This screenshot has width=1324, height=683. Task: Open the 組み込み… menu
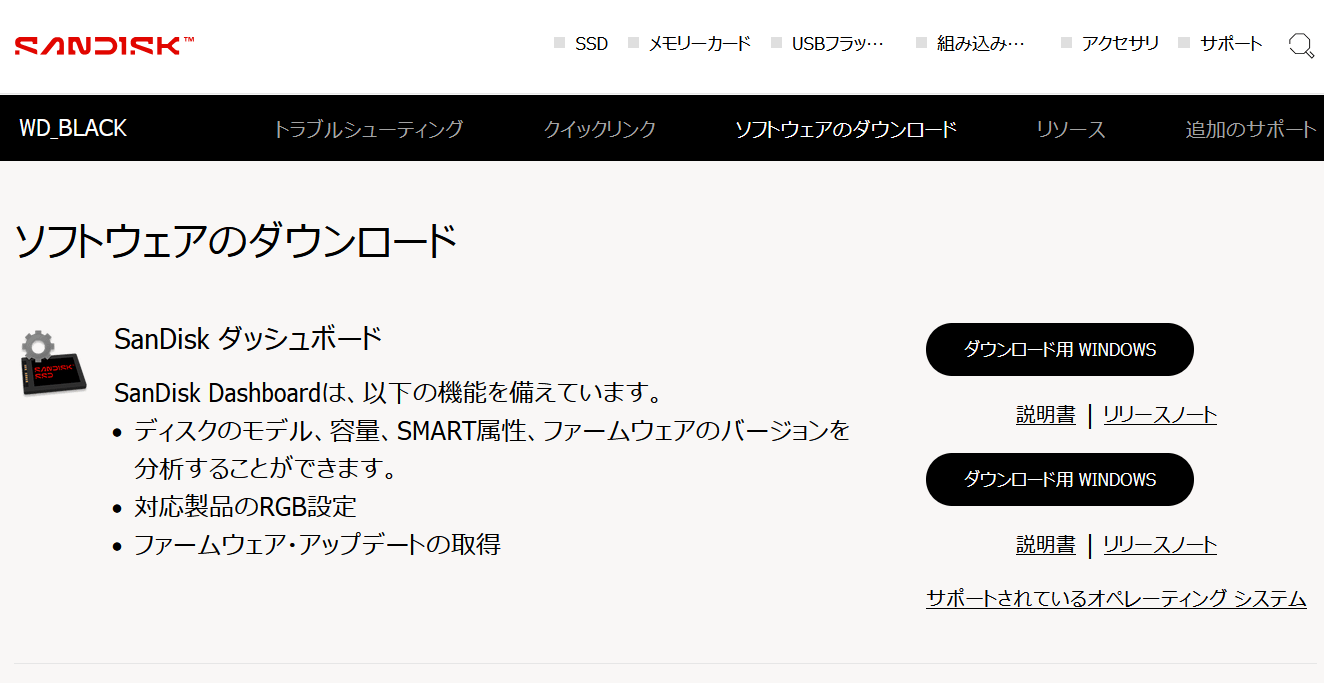(981, 44)
